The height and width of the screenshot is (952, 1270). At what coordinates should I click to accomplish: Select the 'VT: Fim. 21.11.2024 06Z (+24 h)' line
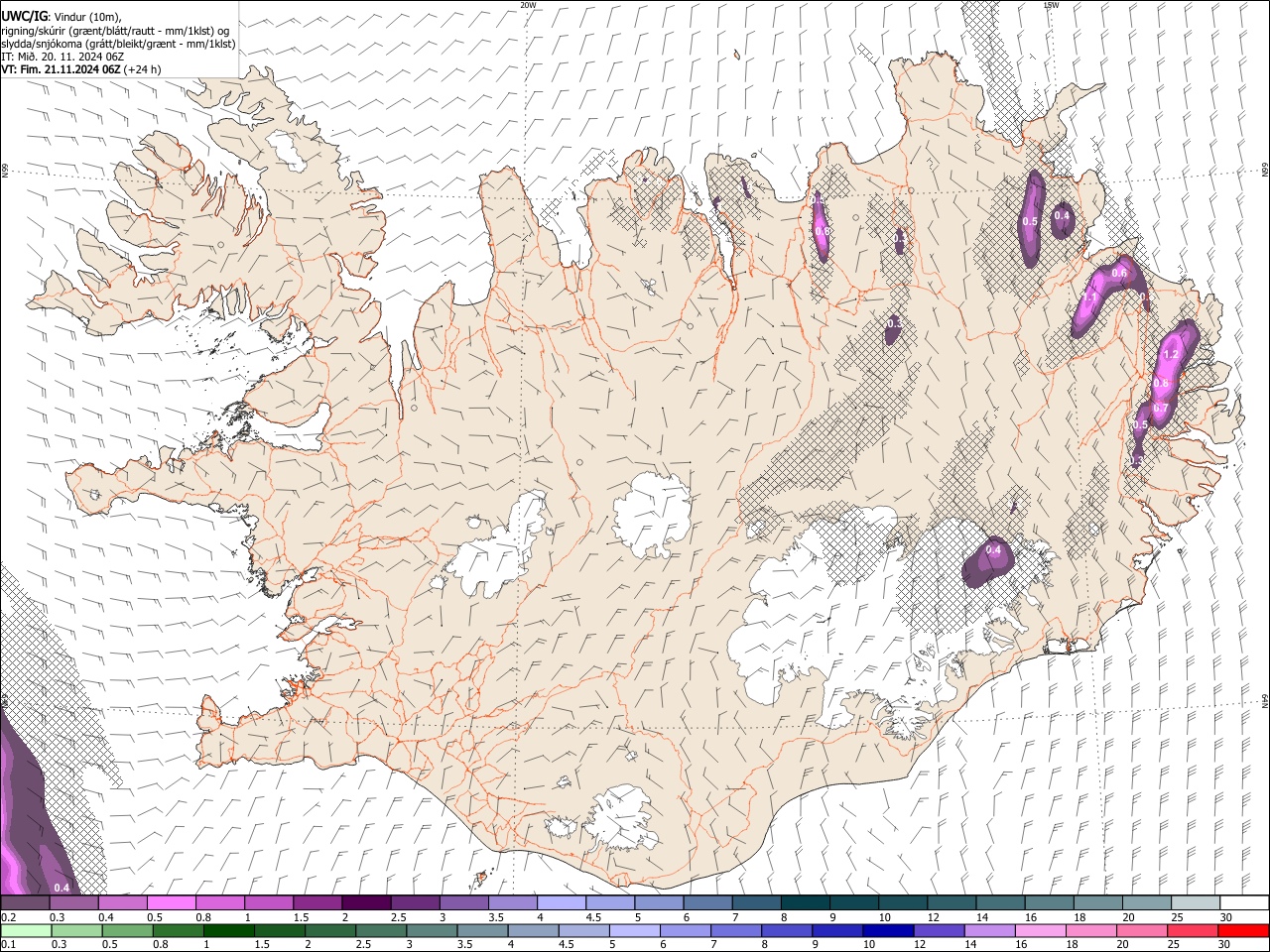coord(81,69)
